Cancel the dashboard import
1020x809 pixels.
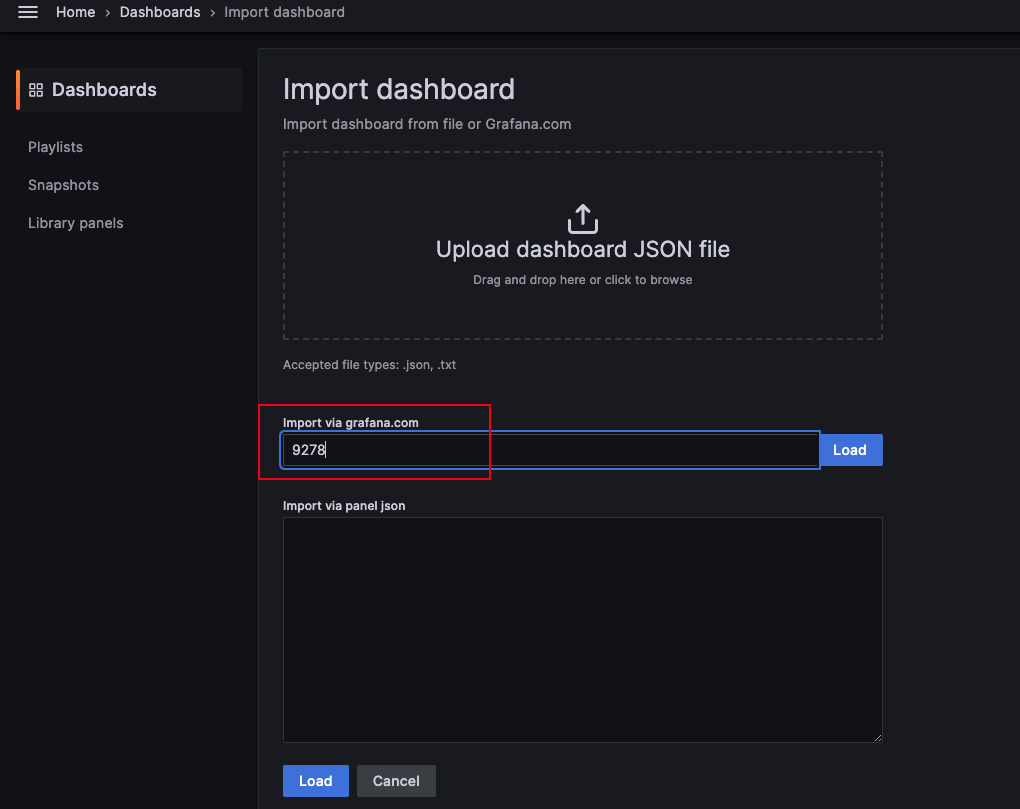point(396,781)
